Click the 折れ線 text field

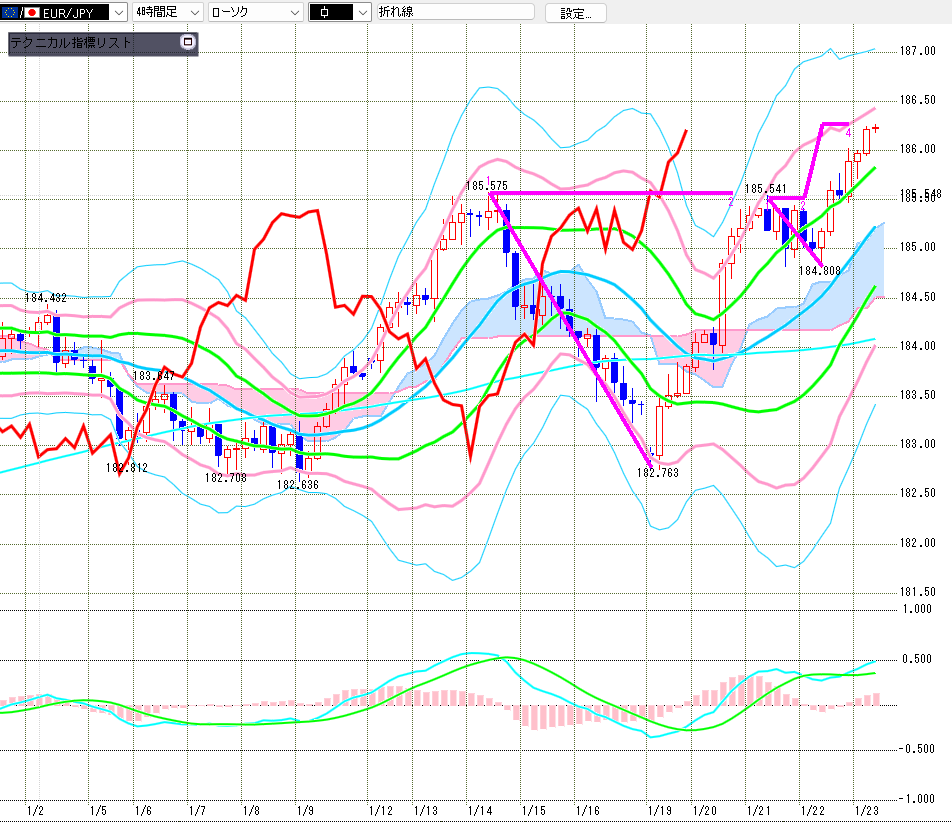pos(455,12)
